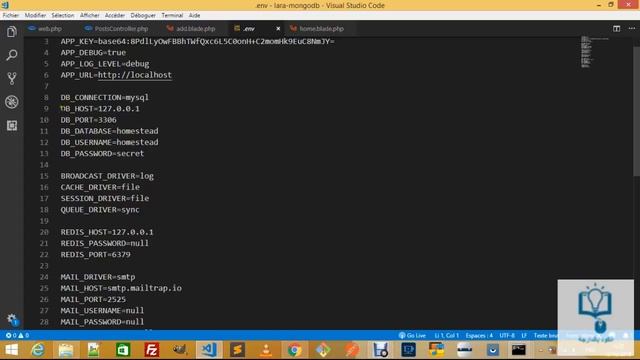
Task: Click the DB_DATABASE=homestead line
Action: pos(109,131)
